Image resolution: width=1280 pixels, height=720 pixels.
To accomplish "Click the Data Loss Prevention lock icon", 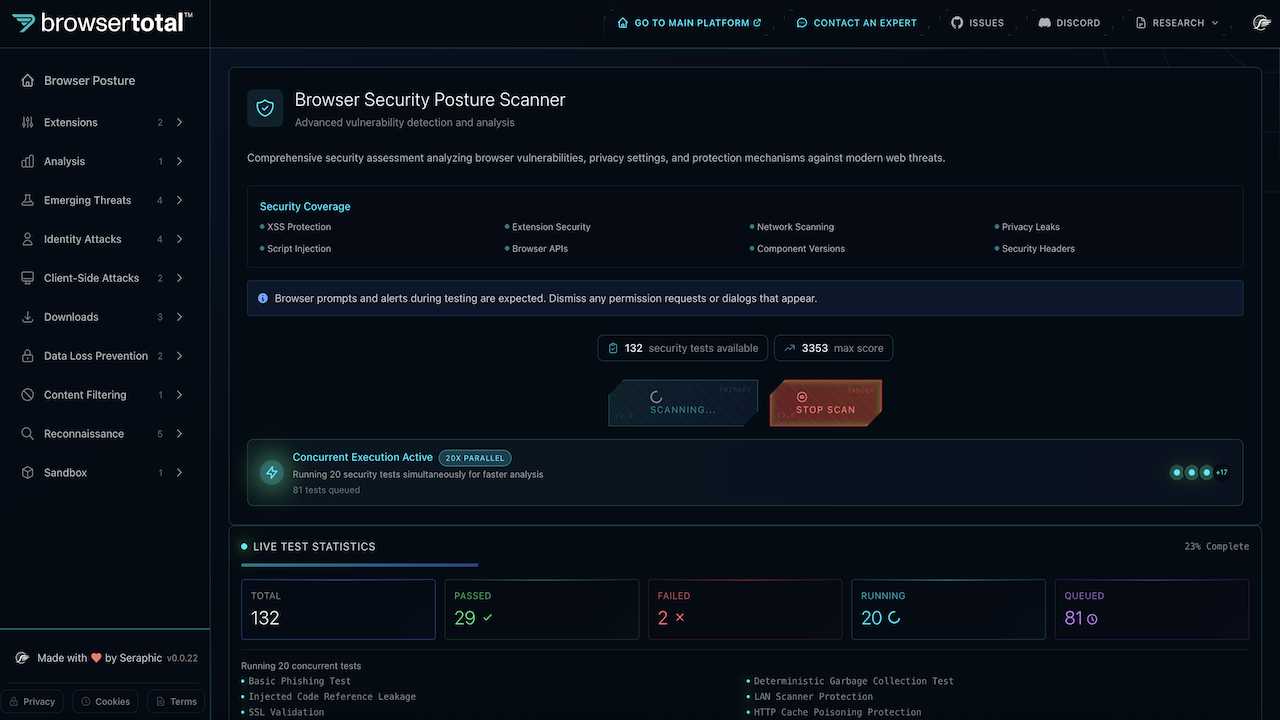I will 28,356.
